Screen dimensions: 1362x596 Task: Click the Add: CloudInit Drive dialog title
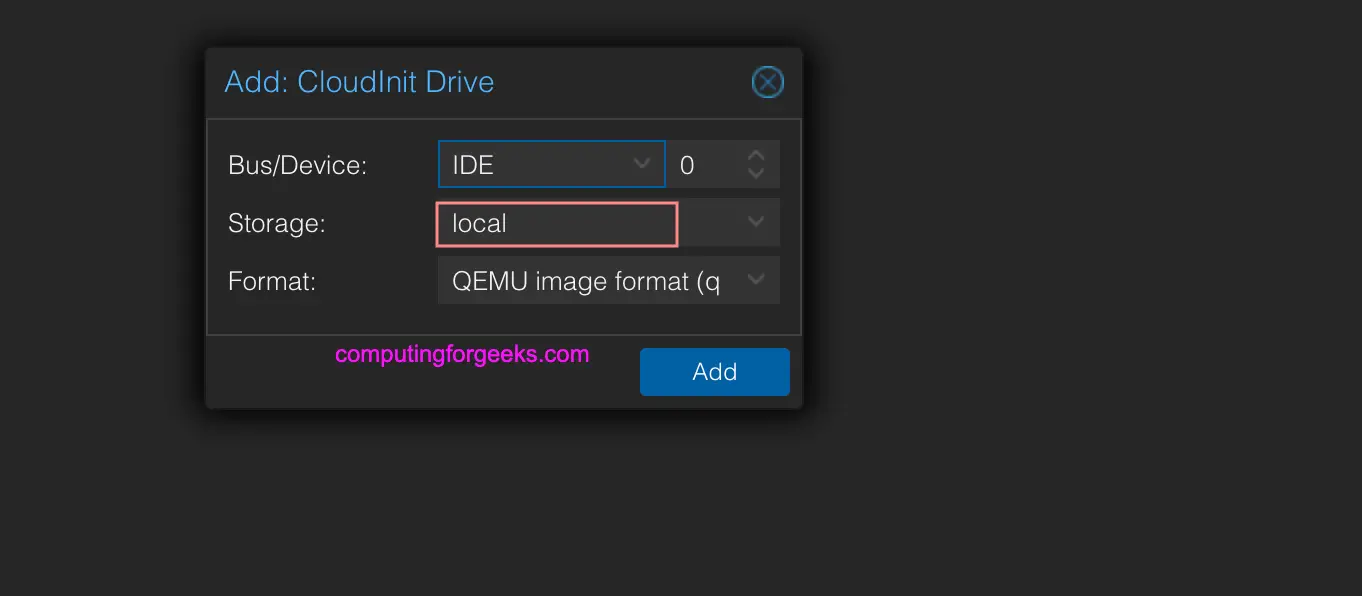[359, 82]
